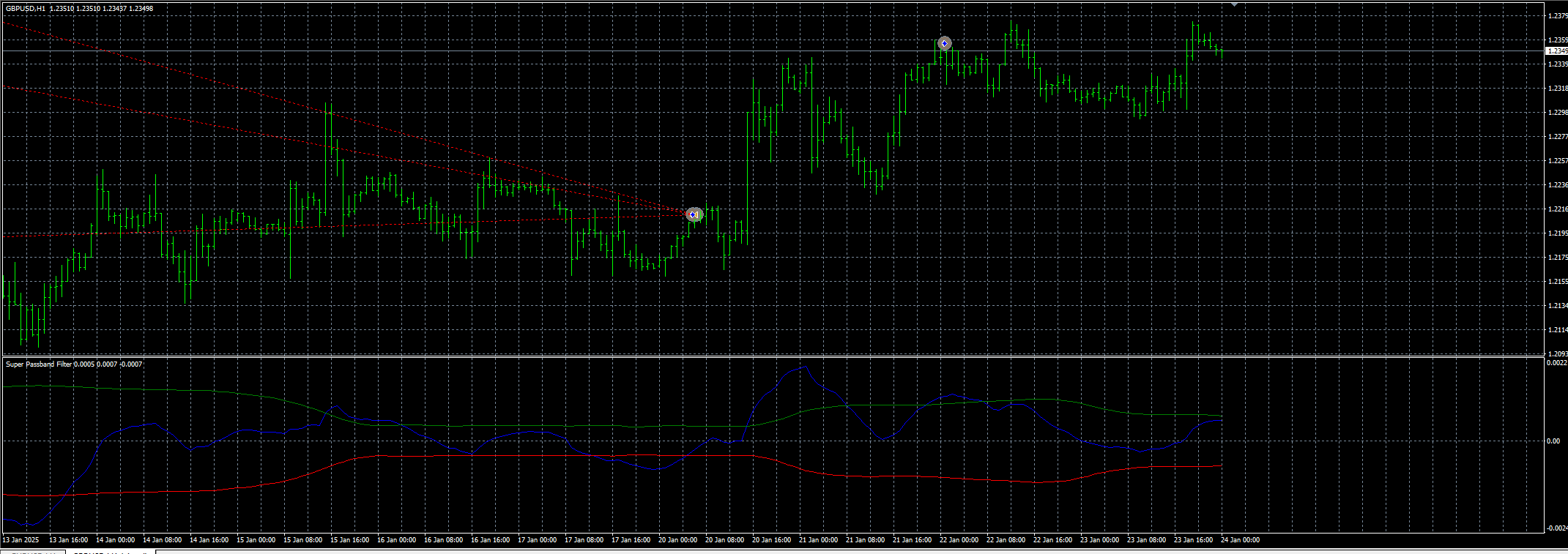Click the red lower band indicator line

(513, 456)
